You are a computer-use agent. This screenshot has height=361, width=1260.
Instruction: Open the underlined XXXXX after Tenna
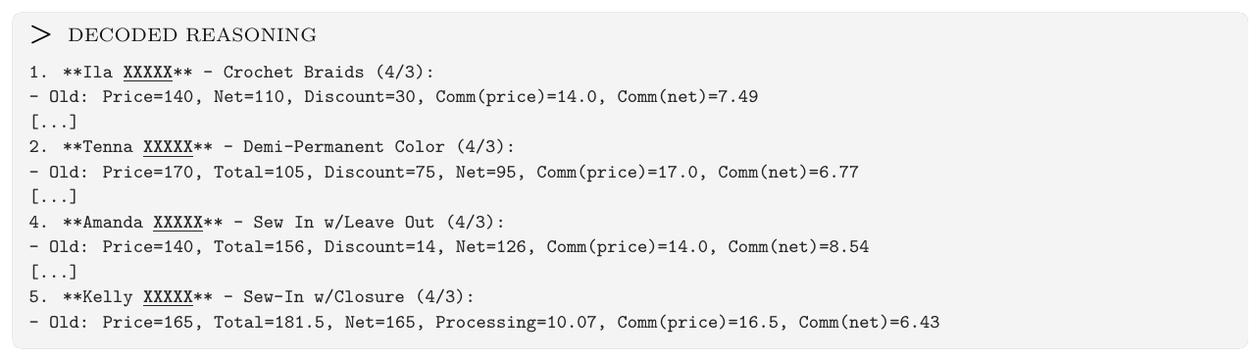pyautogui.click(x=168, y=147)
